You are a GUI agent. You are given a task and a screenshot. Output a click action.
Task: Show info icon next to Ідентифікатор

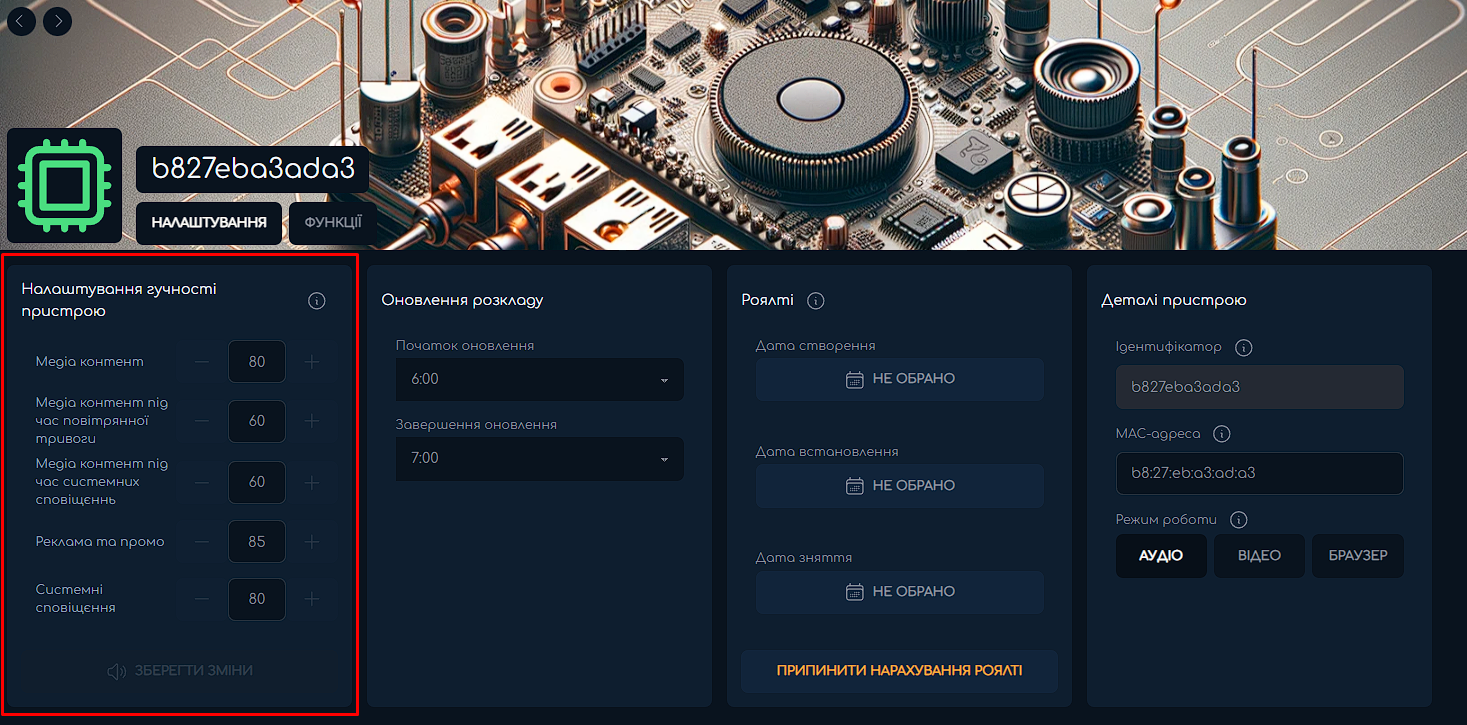(x=1244, y=348)
